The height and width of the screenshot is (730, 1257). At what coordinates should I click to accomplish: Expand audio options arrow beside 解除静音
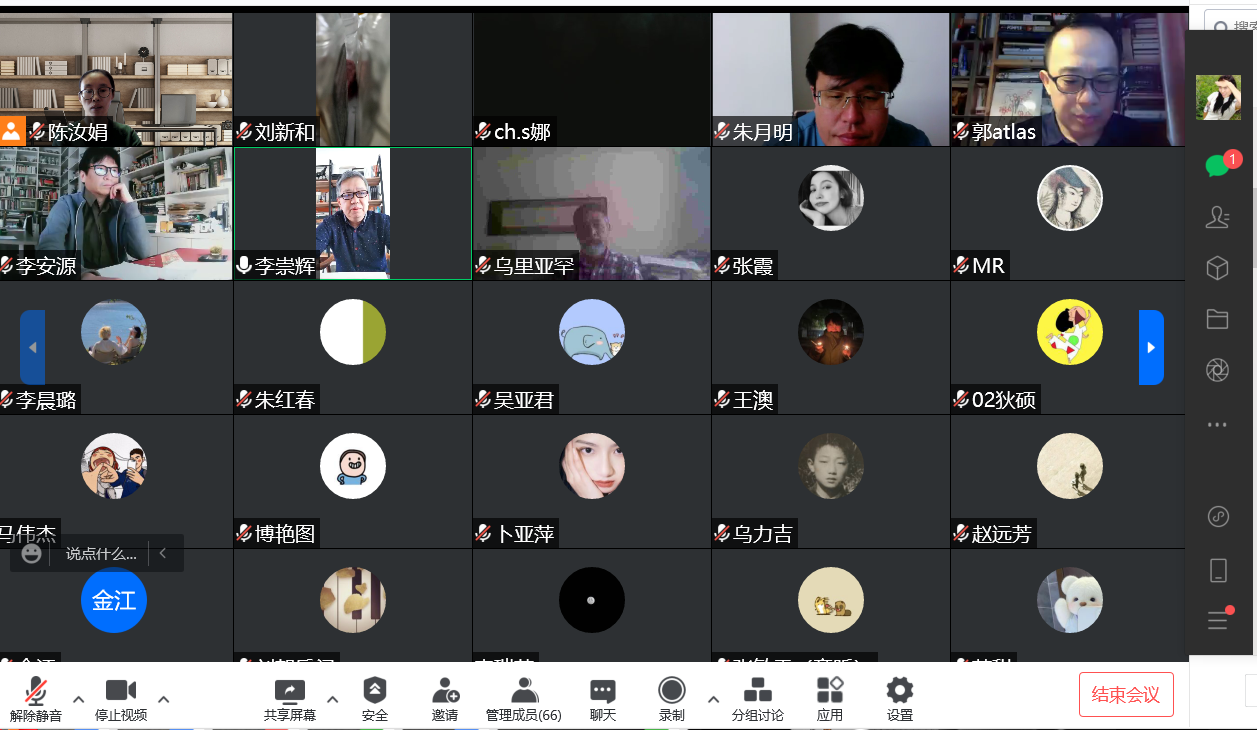coord(78,699)
